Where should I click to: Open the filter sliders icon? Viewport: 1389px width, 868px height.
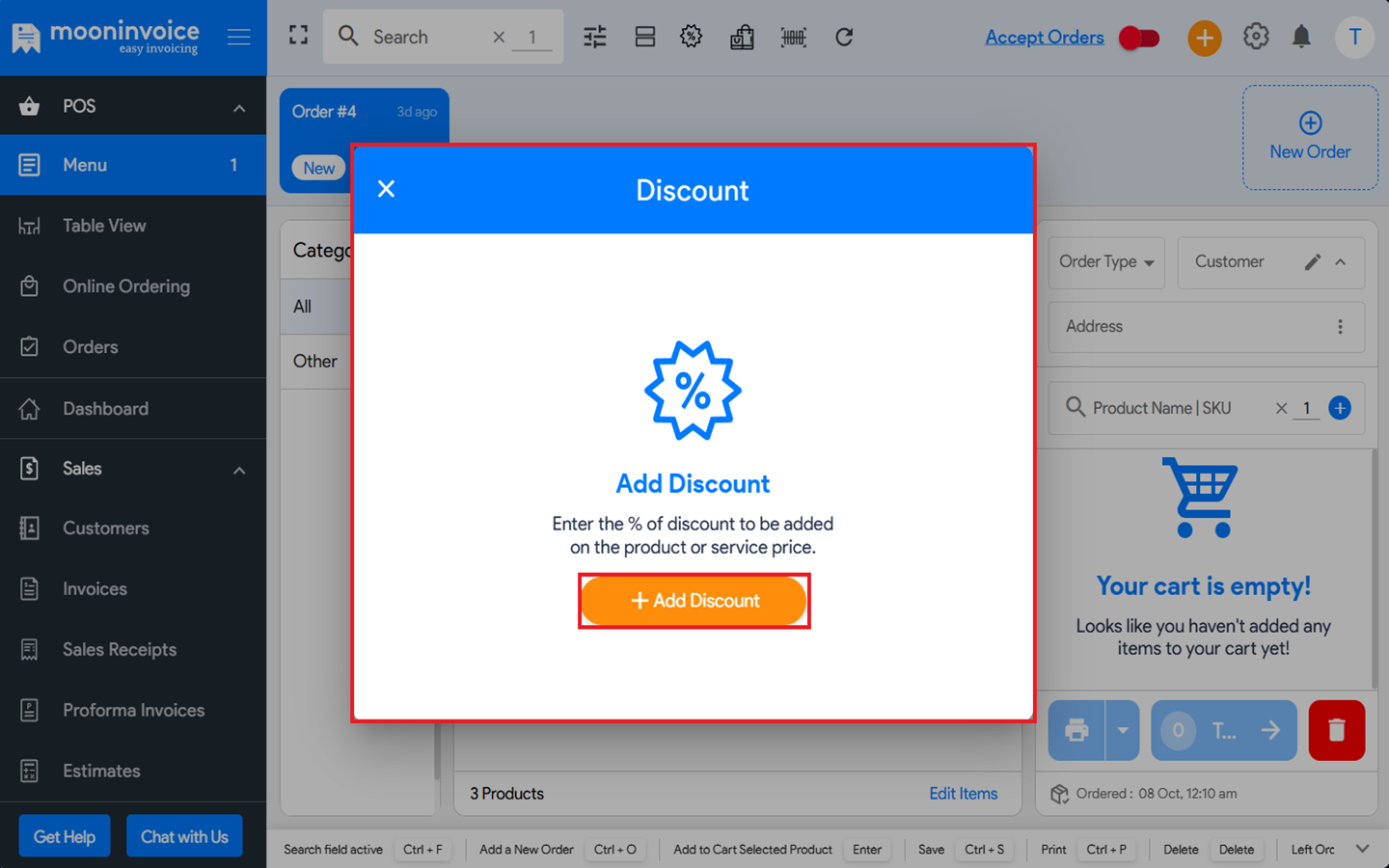[595, 38]
